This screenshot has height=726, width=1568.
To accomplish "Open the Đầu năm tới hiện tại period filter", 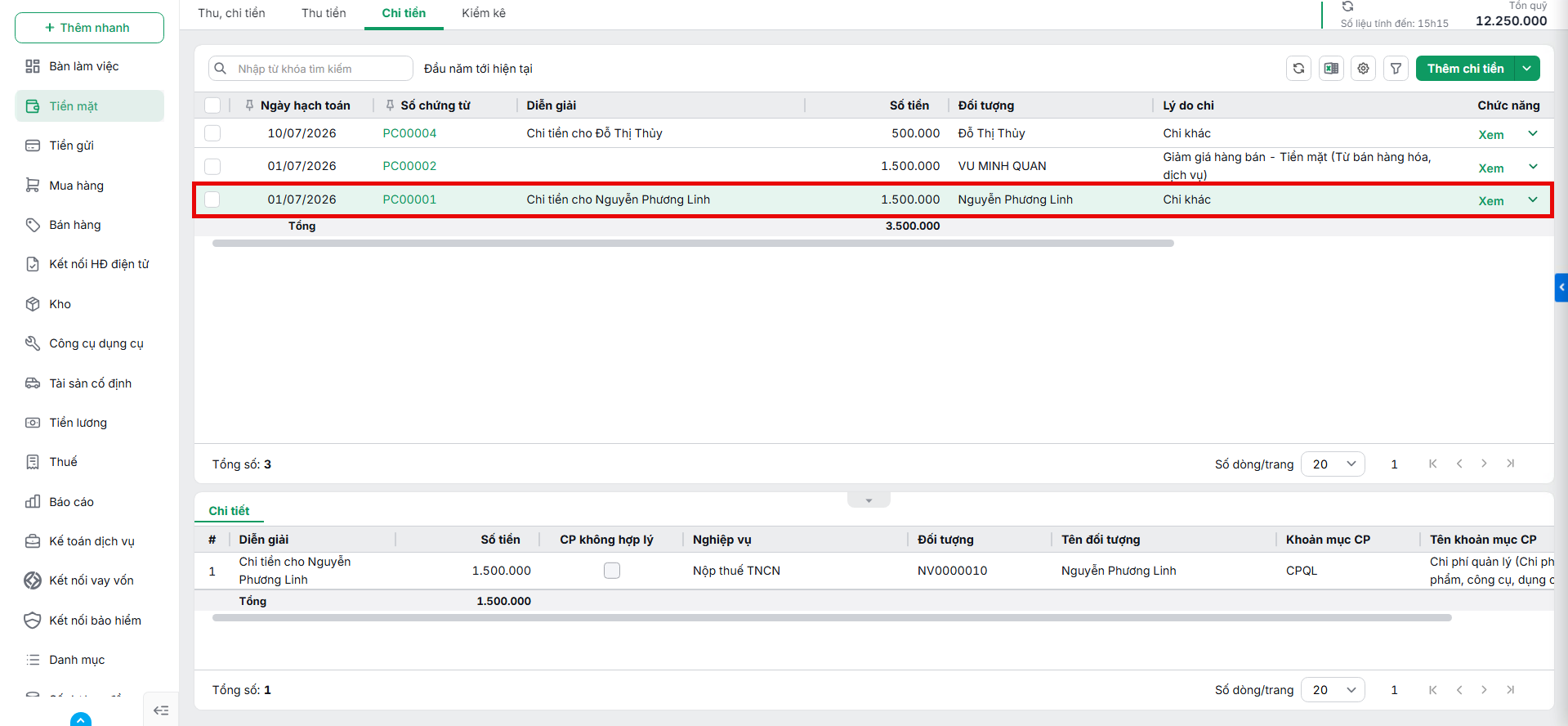I will (478, 69).
